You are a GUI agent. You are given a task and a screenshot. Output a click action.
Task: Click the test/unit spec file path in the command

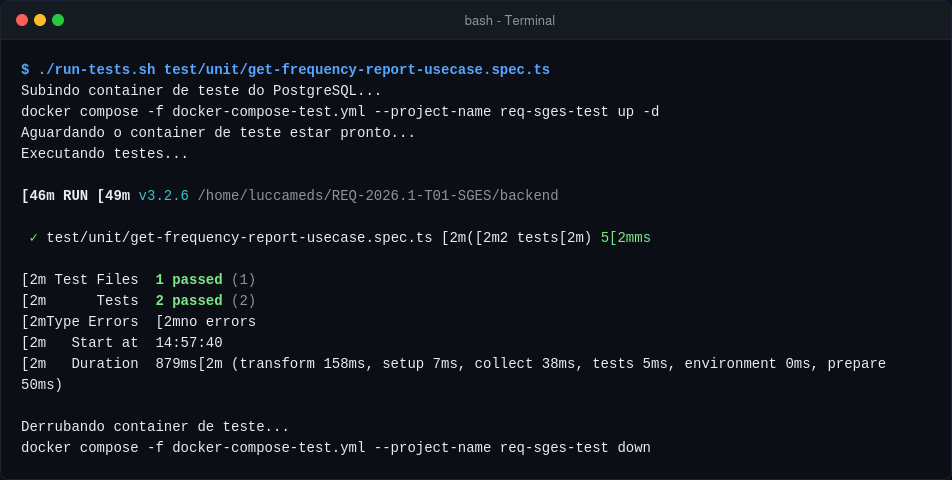(357, 70)
